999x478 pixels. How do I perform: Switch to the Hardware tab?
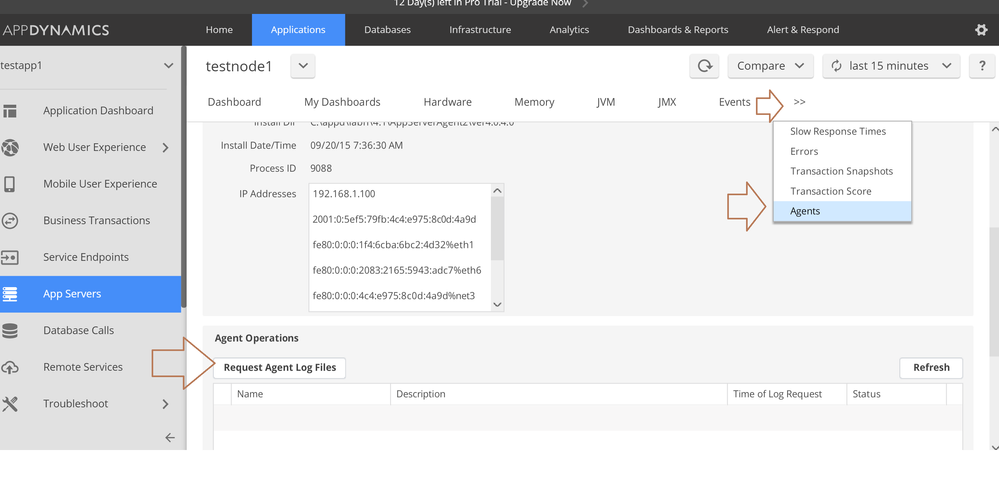447,102
